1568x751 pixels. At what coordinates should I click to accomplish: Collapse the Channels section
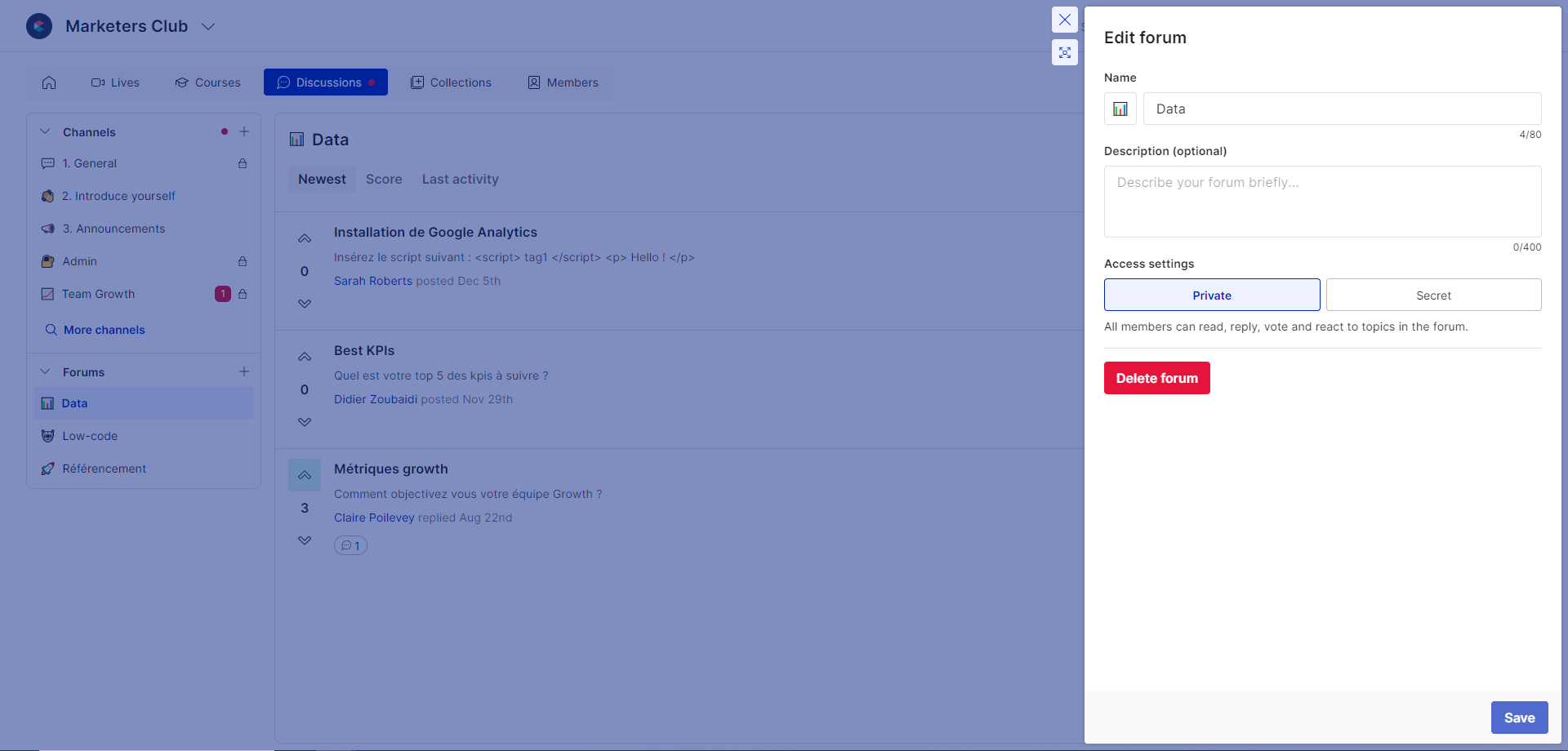(x=46, y=131)
